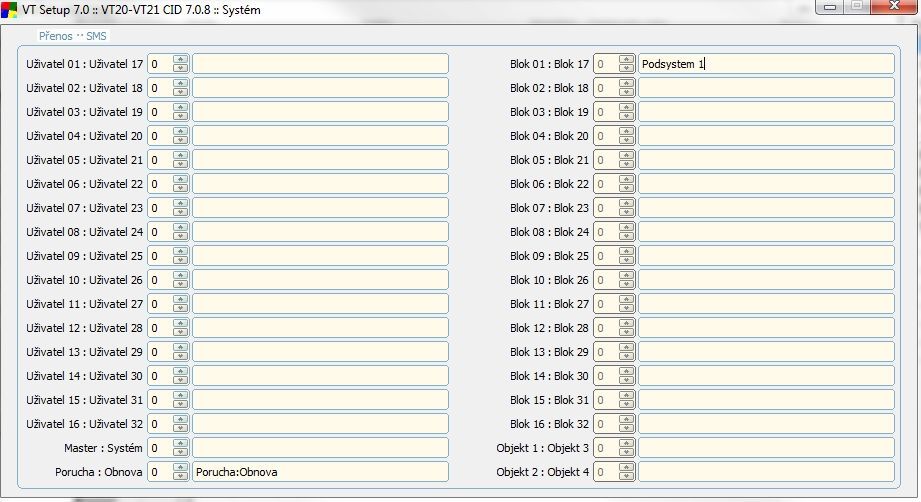The height and width of the screenshot is (502, 921).
Task: Decrease the Uživatel 05 : Uživatel 21 spinner value
Action: [x=180, y=164]
